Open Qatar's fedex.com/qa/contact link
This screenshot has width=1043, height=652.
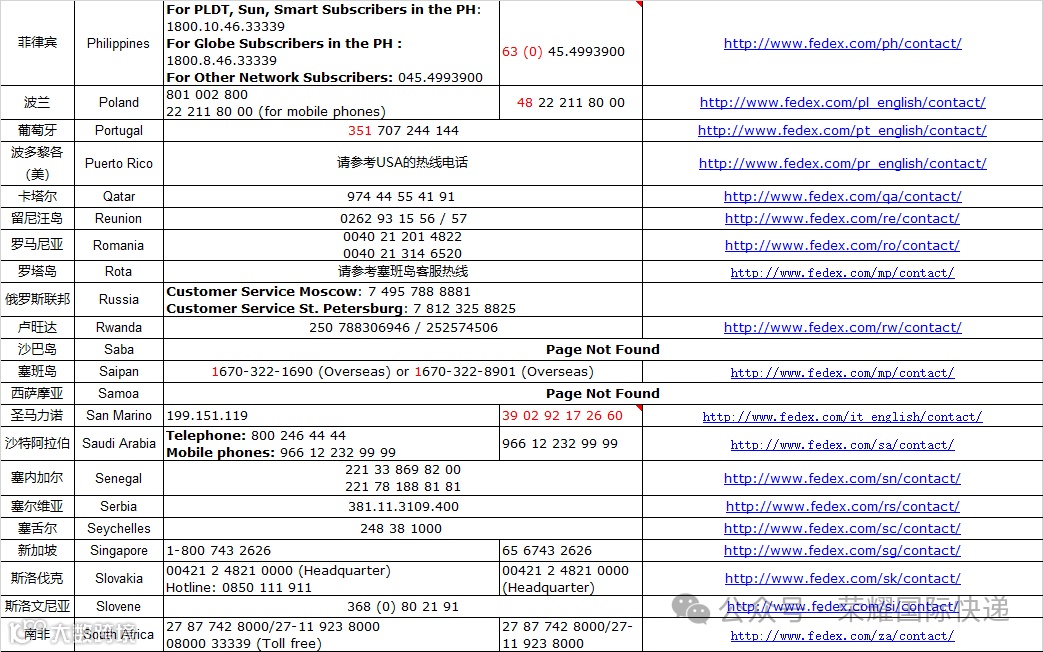click(842, 197)
